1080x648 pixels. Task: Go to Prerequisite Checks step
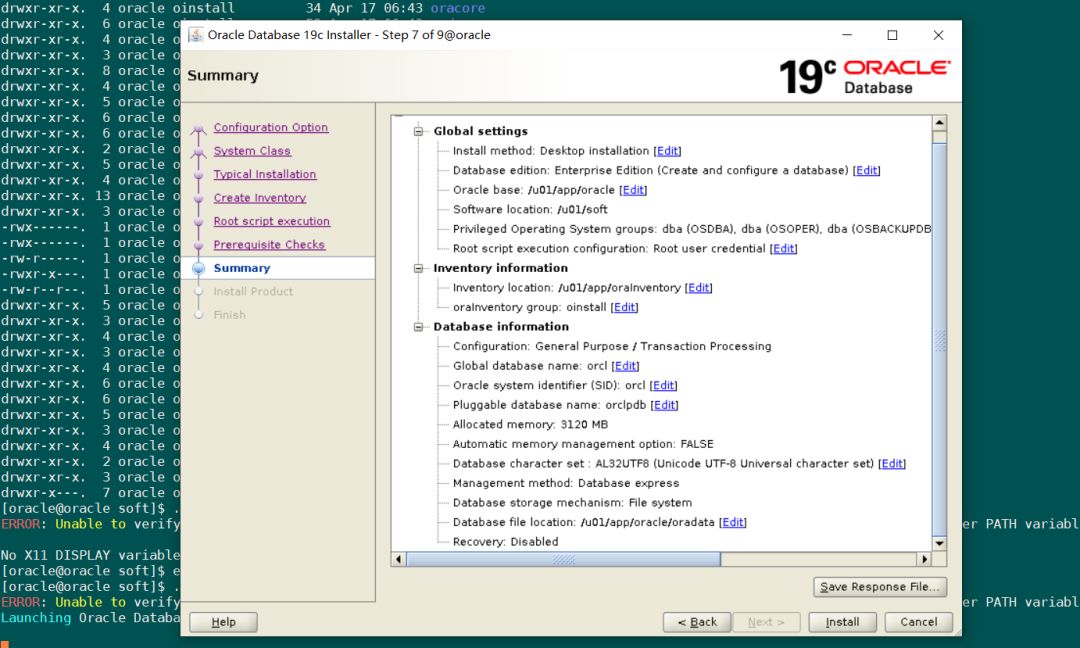269,244
